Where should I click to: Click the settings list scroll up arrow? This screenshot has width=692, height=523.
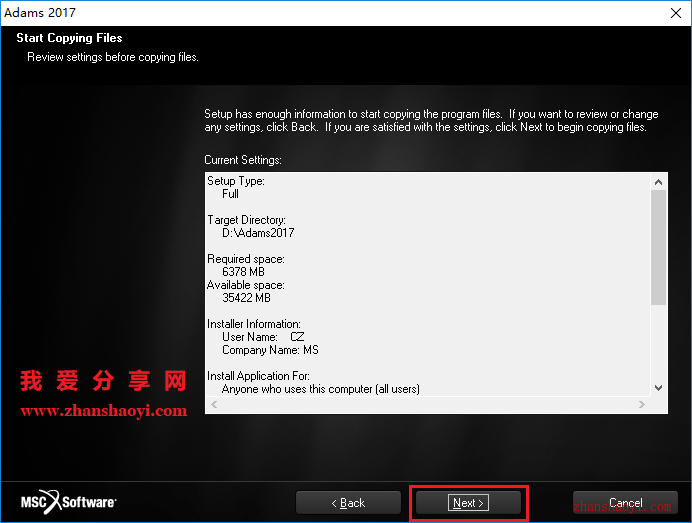coord(658,182)
